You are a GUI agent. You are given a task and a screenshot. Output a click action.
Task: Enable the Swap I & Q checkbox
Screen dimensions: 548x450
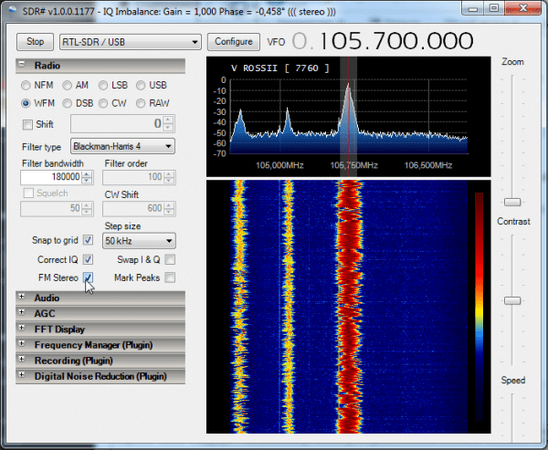point(170,260)
